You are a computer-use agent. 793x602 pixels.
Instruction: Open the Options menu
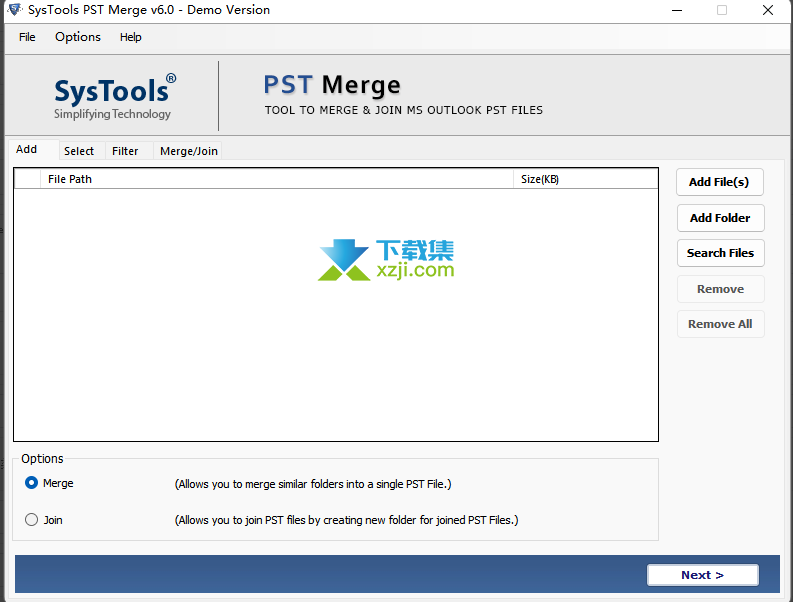(x=78, y=37)
